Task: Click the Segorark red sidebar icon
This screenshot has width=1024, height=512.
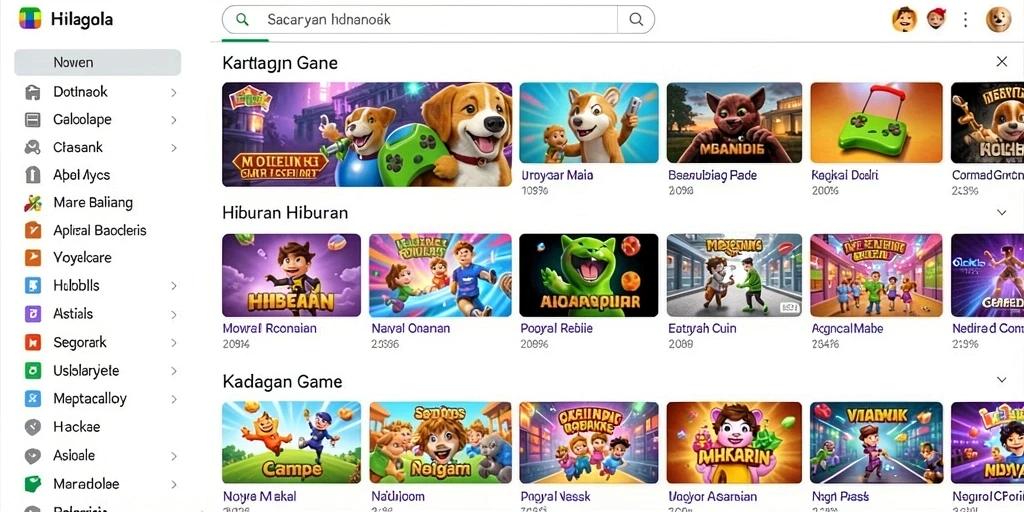Action: 33,342
